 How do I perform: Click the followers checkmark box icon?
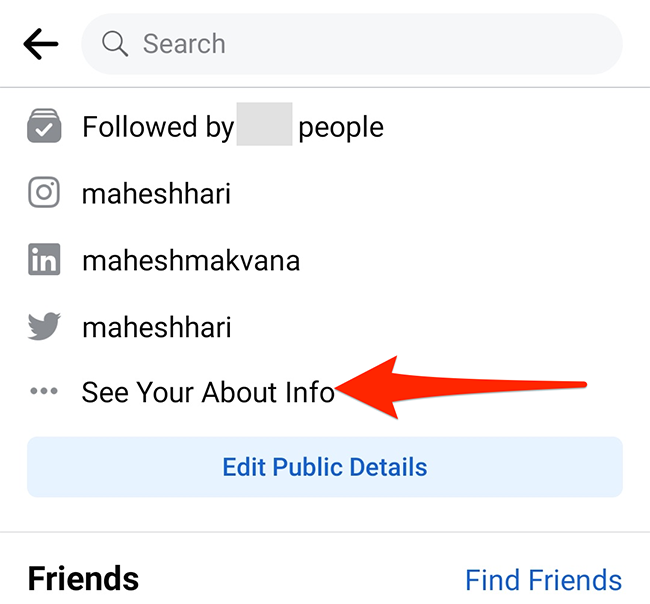(x=44, y=126)
